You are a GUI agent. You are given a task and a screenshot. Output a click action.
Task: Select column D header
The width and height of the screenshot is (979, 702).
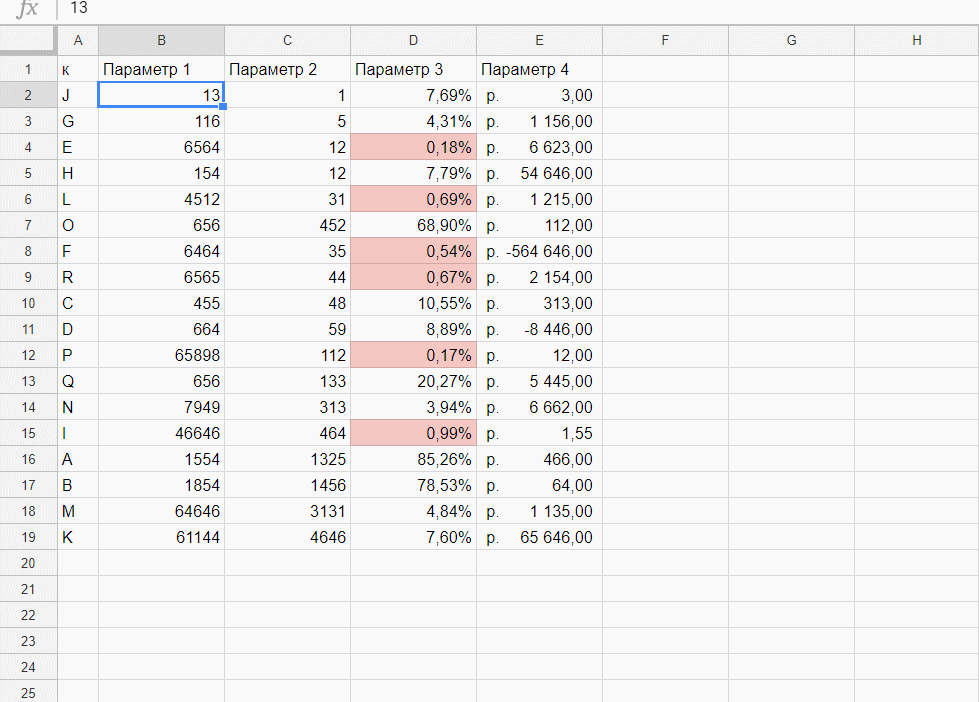[413, 40]
